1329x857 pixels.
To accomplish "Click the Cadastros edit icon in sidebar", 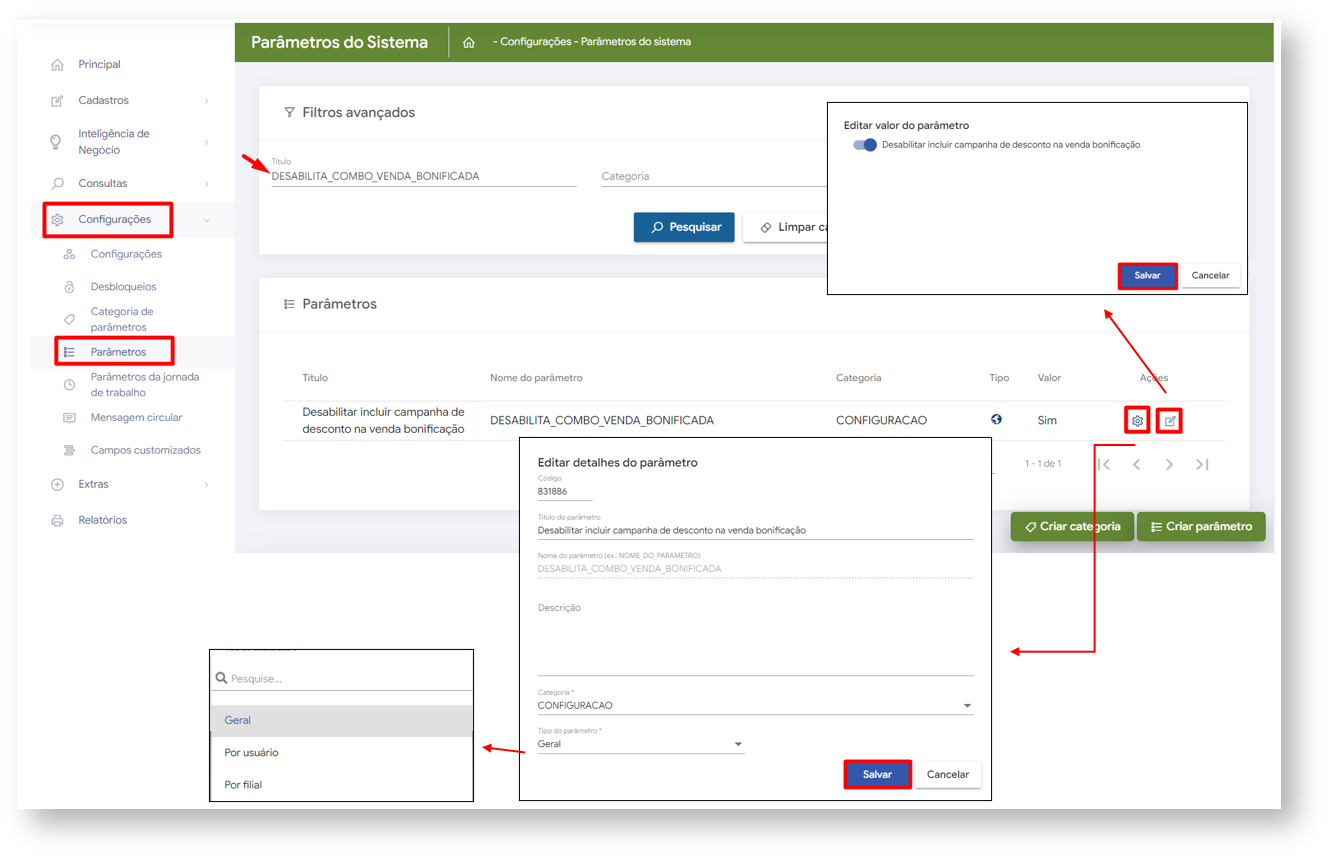I will pos(57,101).
